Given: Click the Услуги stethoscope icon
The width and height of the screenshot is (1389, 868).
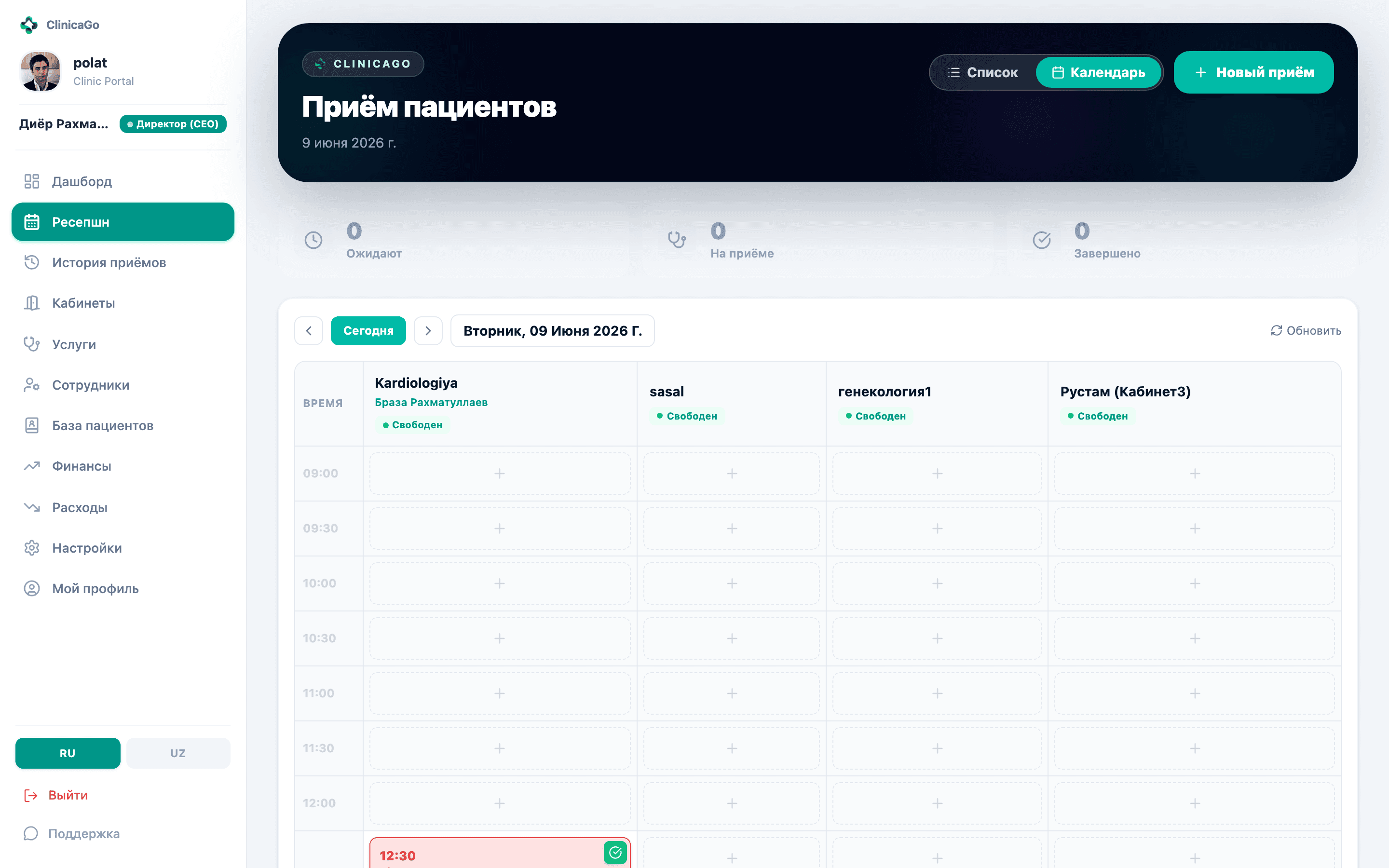Looking at the screenshot, I should 31,344.
